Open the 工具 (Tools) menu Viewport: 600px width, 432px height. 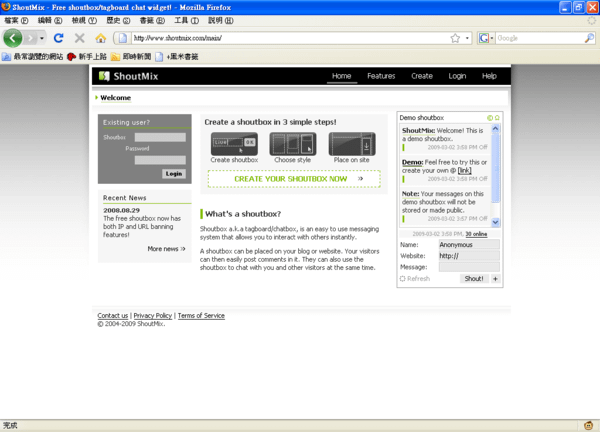pos(186,21)
